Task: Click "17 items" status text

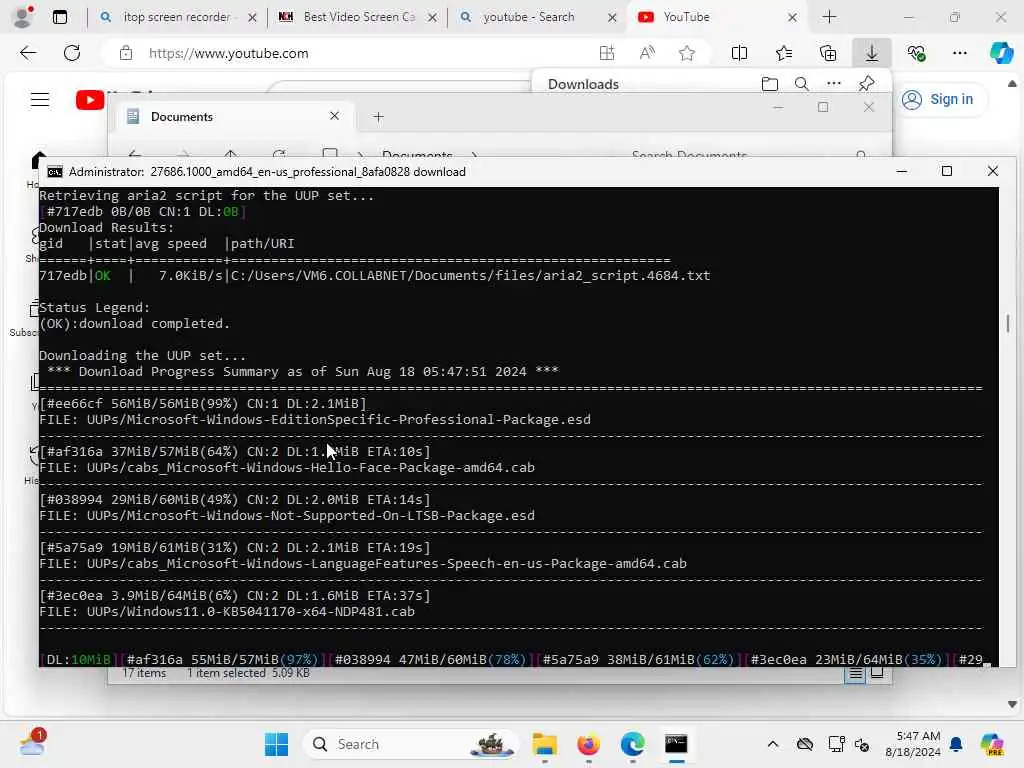Action: pos(144,673)
